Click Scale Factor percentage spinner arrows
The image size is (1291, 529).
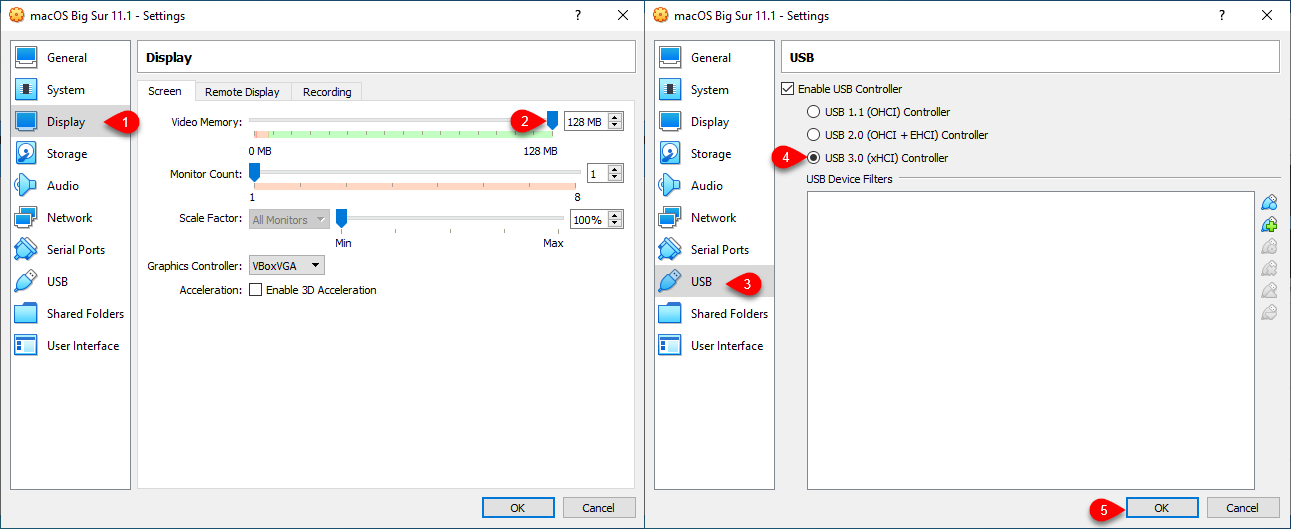coord(615,219)
